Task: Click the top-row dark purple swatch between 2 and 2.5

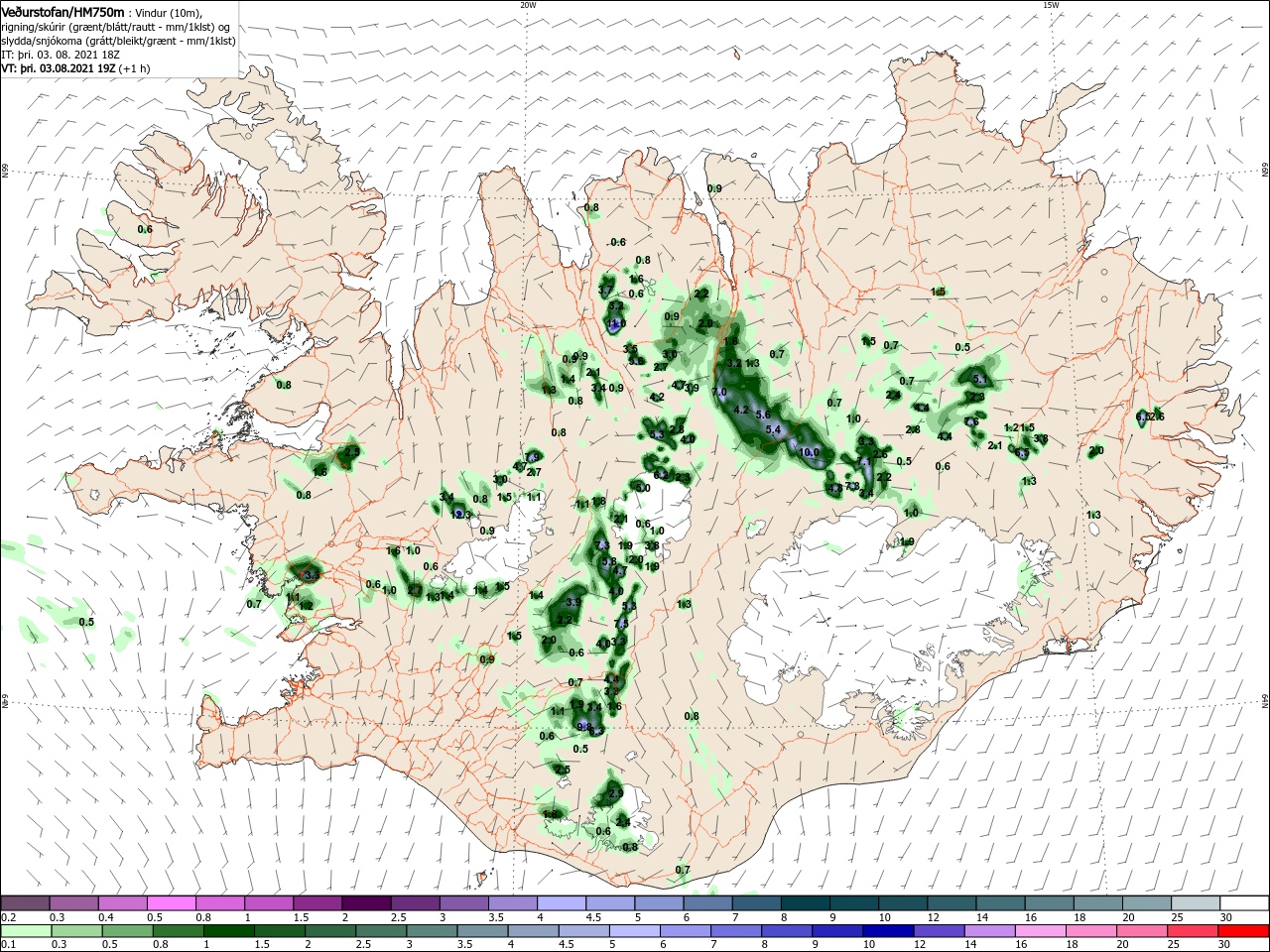Action: point(366,902)
